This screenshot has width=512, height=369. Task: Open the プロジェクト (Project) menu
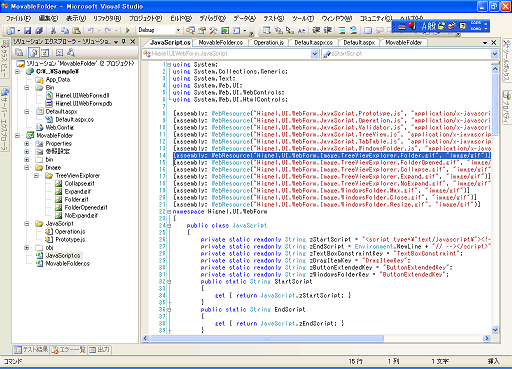tap(146, 18)
